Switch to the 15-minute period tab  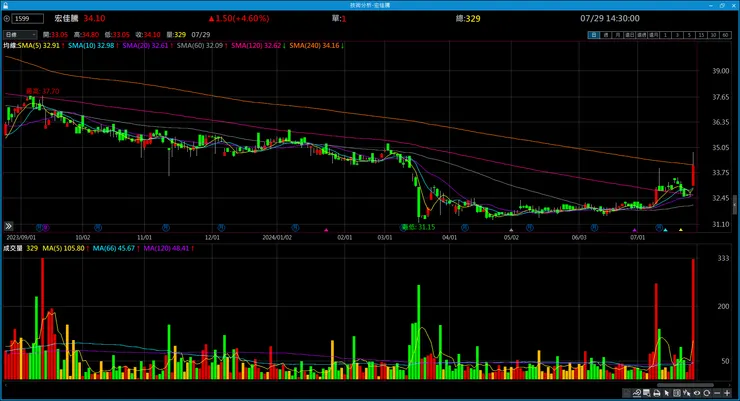(x=701, y=35)
